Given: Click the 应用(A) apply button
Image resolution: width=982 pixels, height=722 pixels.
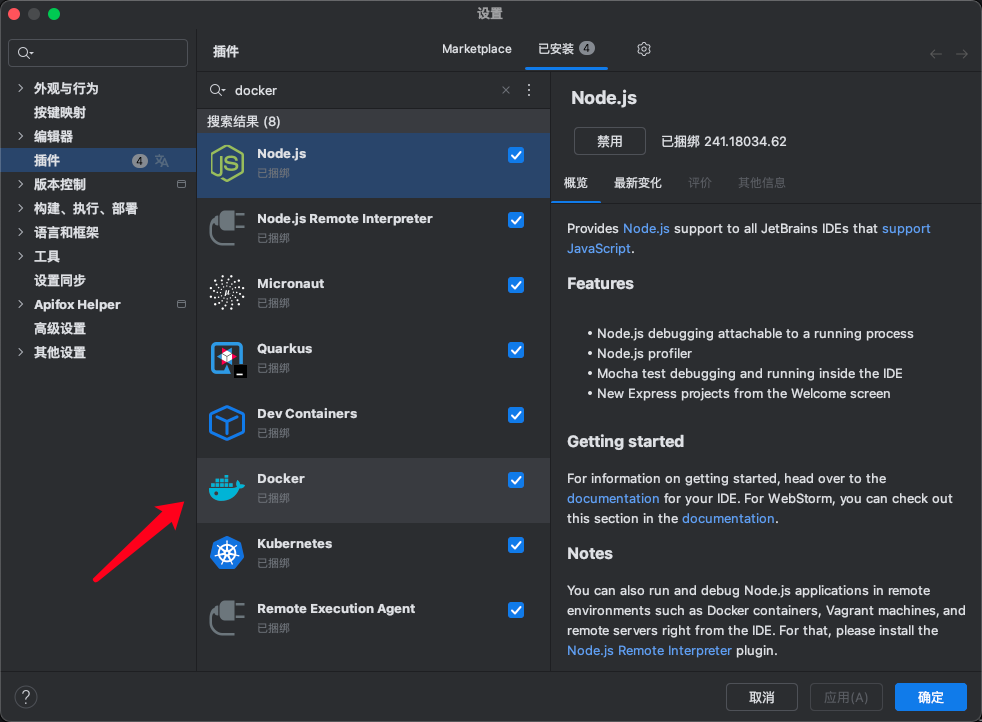Looking at the screenshot, I should point(846,697).
